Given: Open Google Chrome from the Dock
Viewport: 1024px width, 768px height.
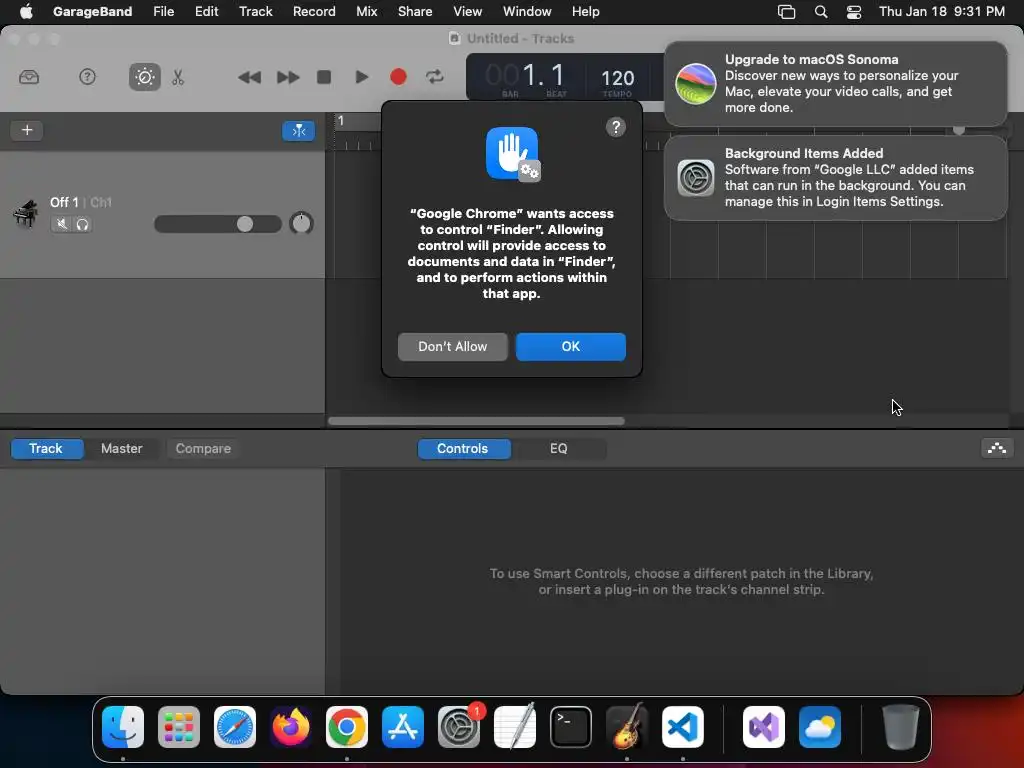Looking at the screenshot, I should 347,727.
